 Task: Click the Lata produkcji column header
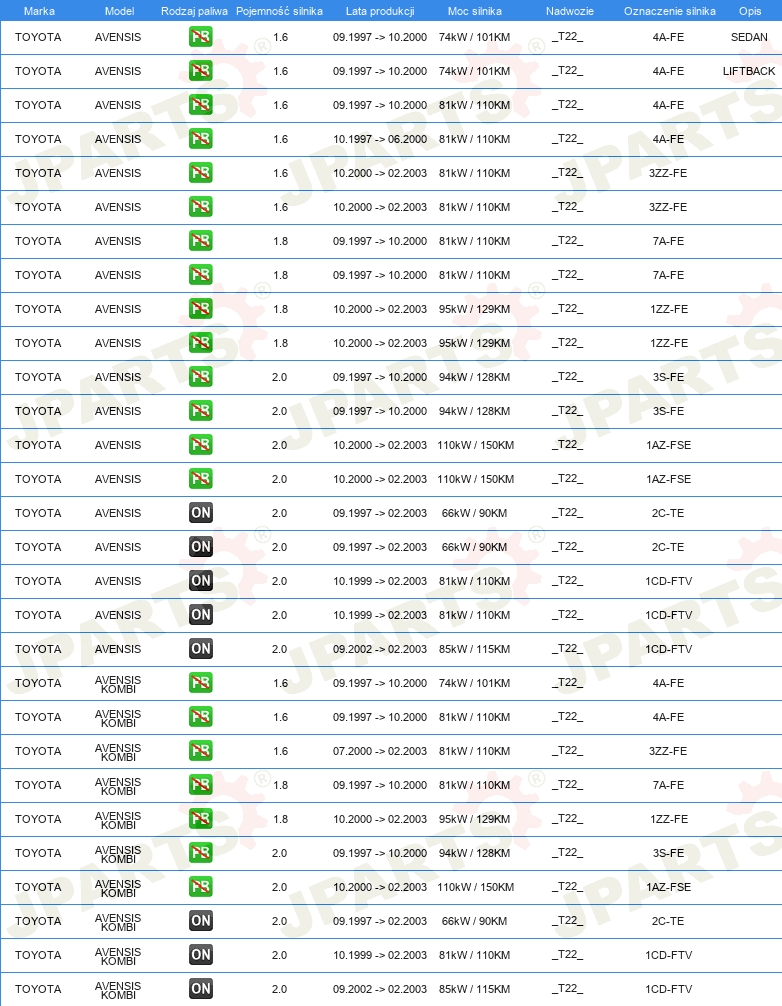pyautogui.click(x=380, y=11)
